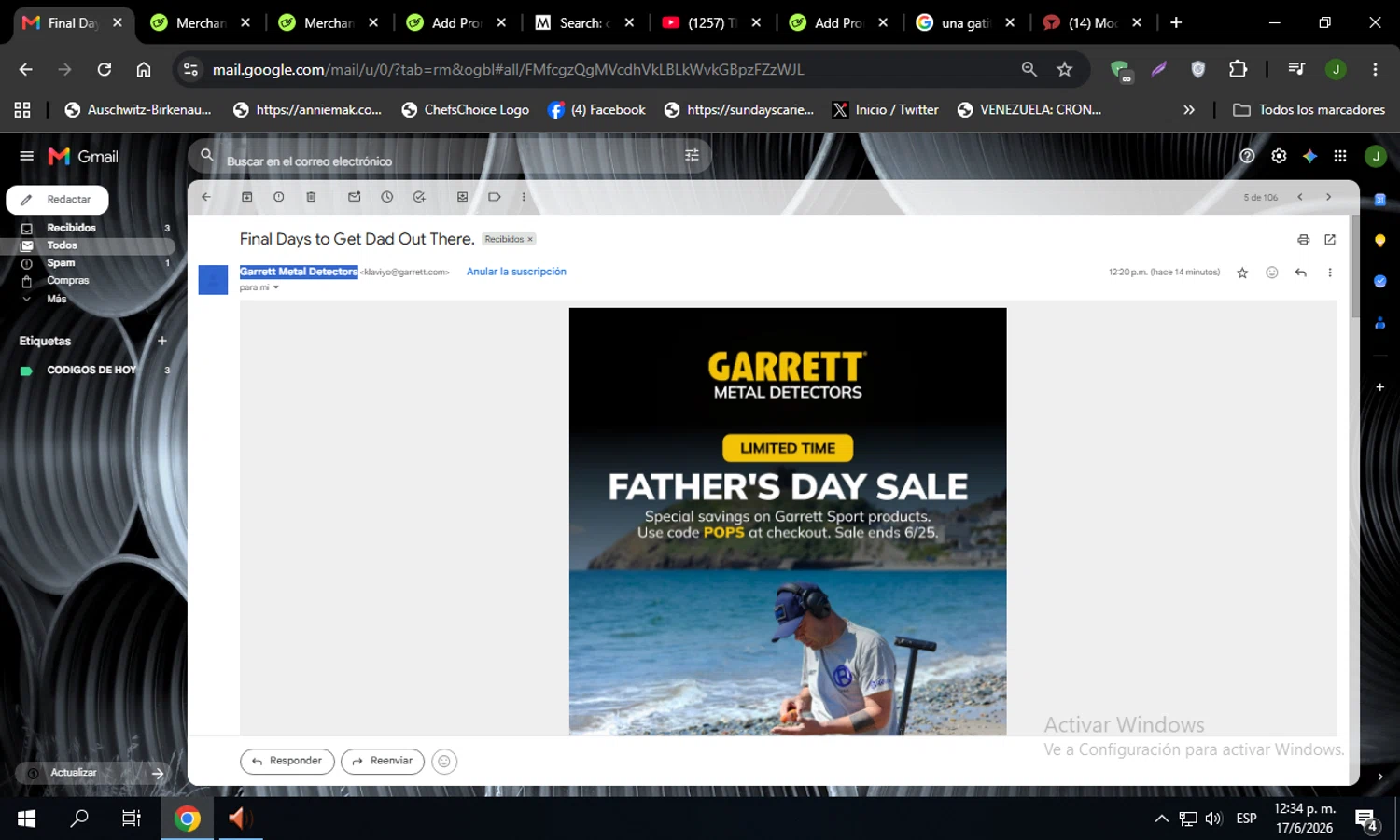1400x840 pixels.
Task: Open the Windows Start menu
Action: coord(26,819)
